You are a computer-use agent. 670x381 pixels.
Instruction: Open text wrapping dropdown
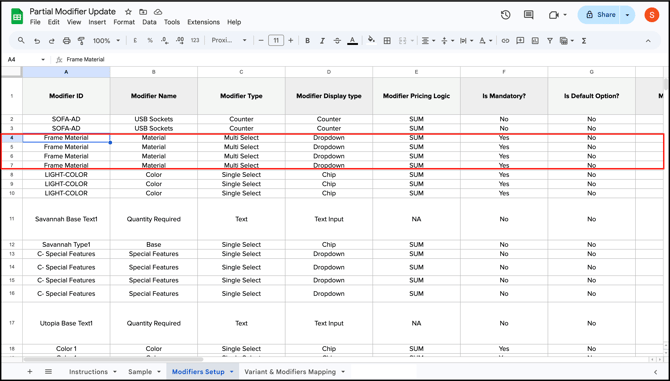coord(466,41)
